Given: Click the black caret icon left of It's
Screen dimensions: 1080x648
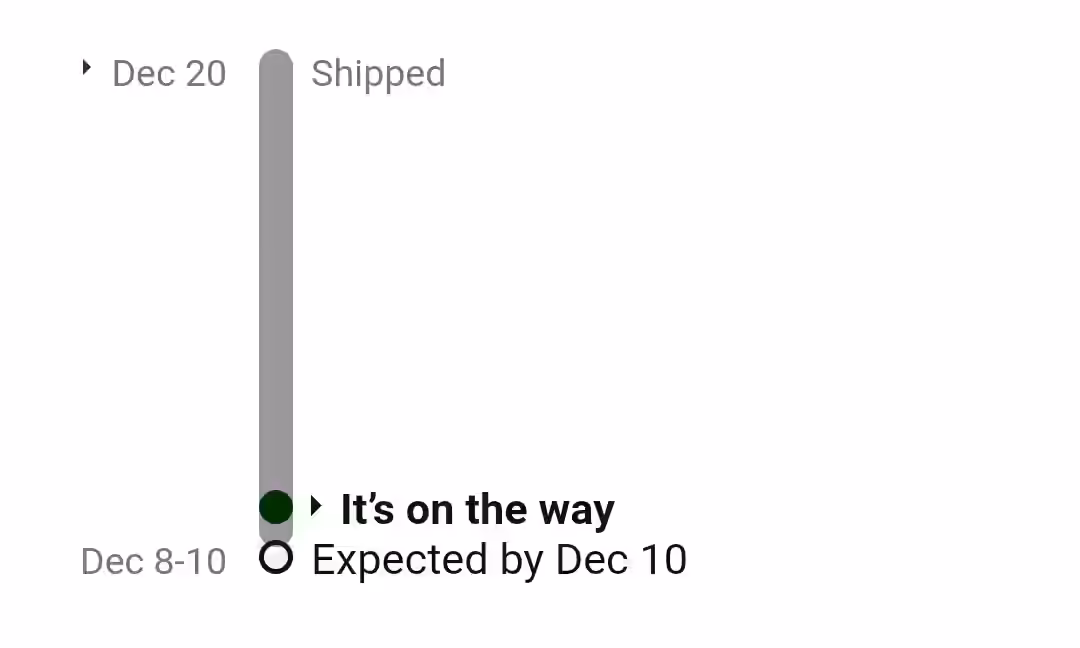Looking at the screenshot, I should click(315, 506).
